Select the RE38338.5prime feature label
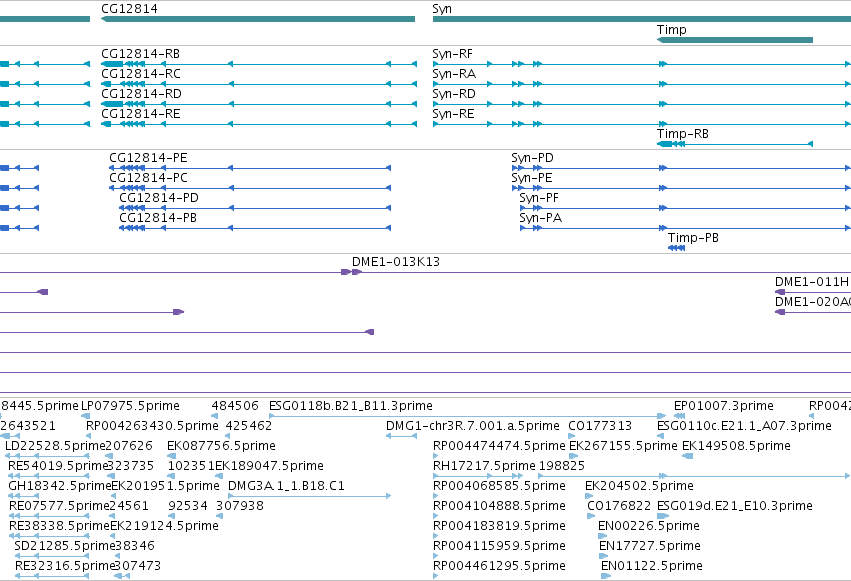Image resolution: width=851 pixels, height=581 pixels. [59, 526]
